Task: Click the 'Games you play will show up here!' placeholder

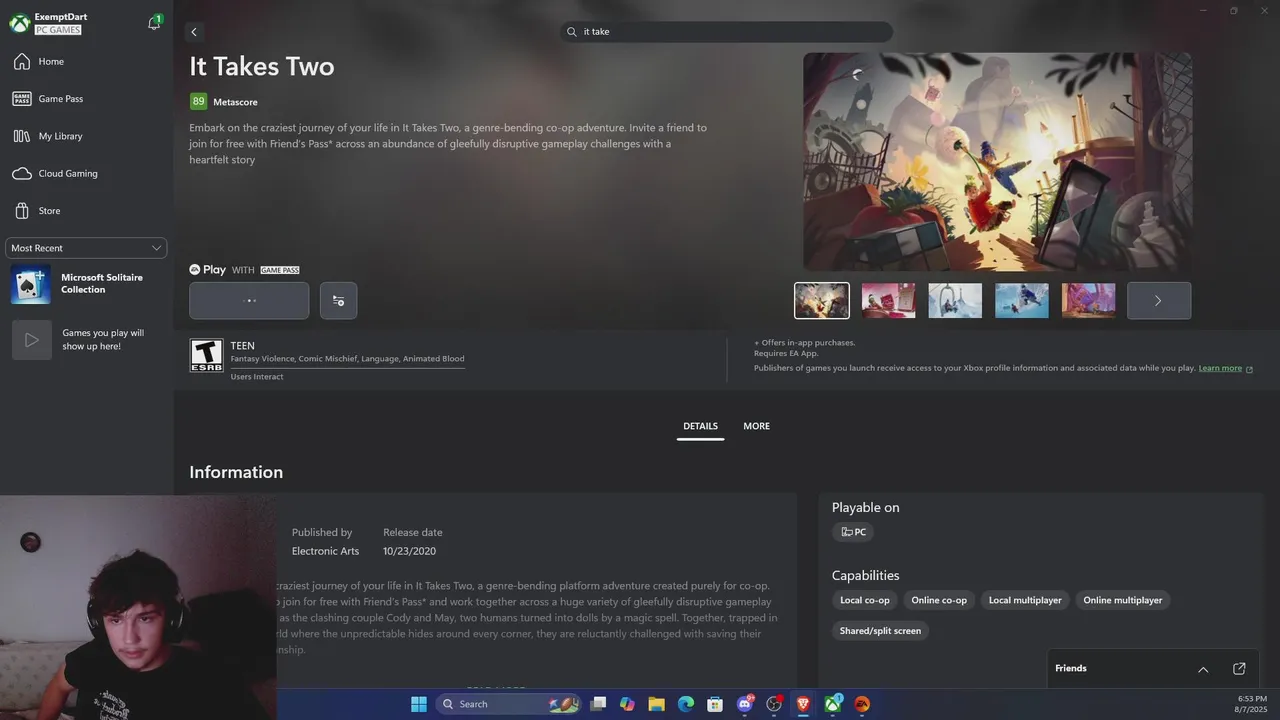Action: pos(86,340)
